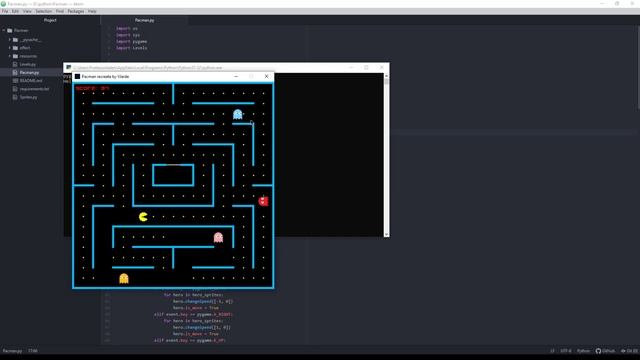Expand the effect folder chevron
Screen dimensions: 640x360
[x=10, y=48]
